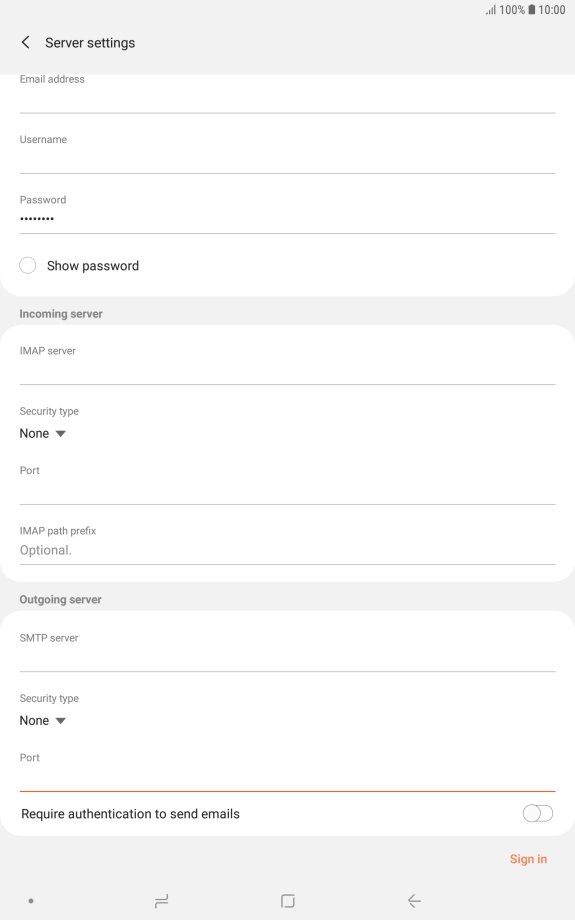575x920 pixels.
Task: Tap the battery icon in status bar
Action: [532, 9]
